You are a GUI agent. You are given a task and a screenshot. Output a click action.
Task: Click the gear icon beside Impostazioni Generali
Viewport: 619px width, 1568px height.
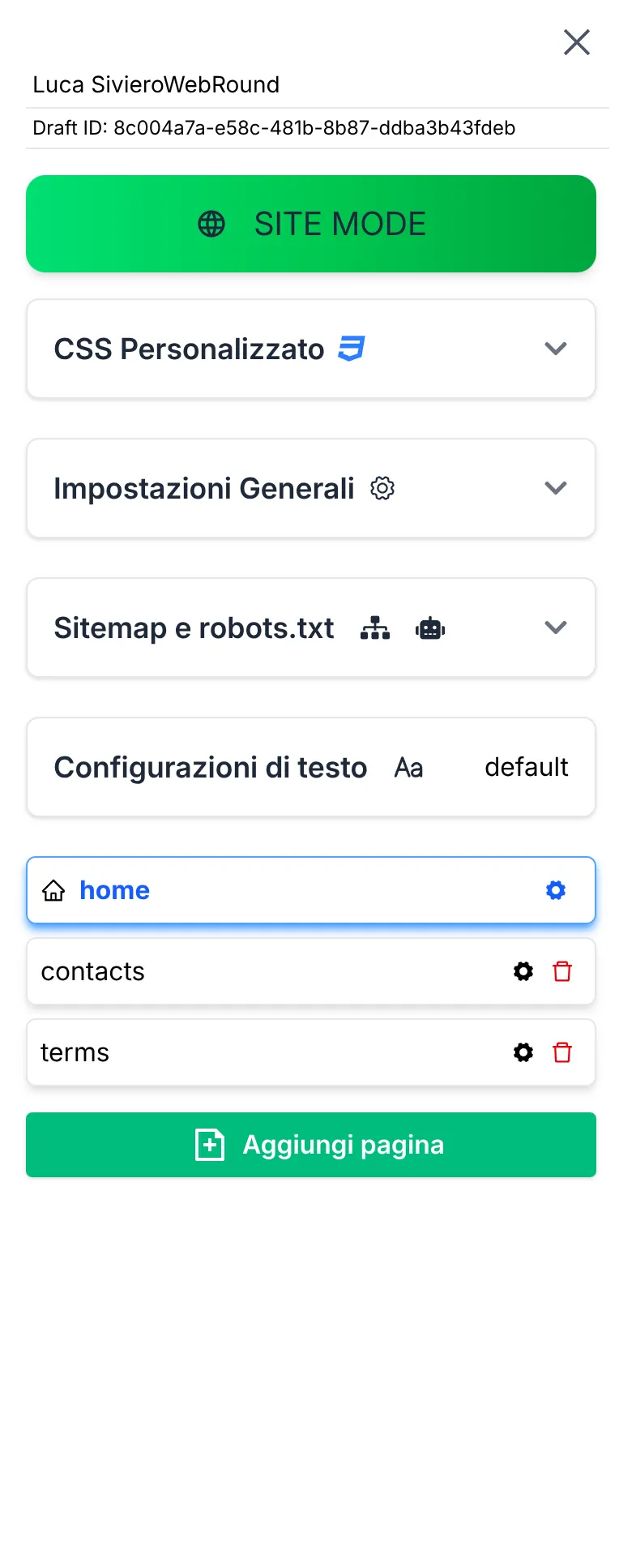(x=382, y=488)
